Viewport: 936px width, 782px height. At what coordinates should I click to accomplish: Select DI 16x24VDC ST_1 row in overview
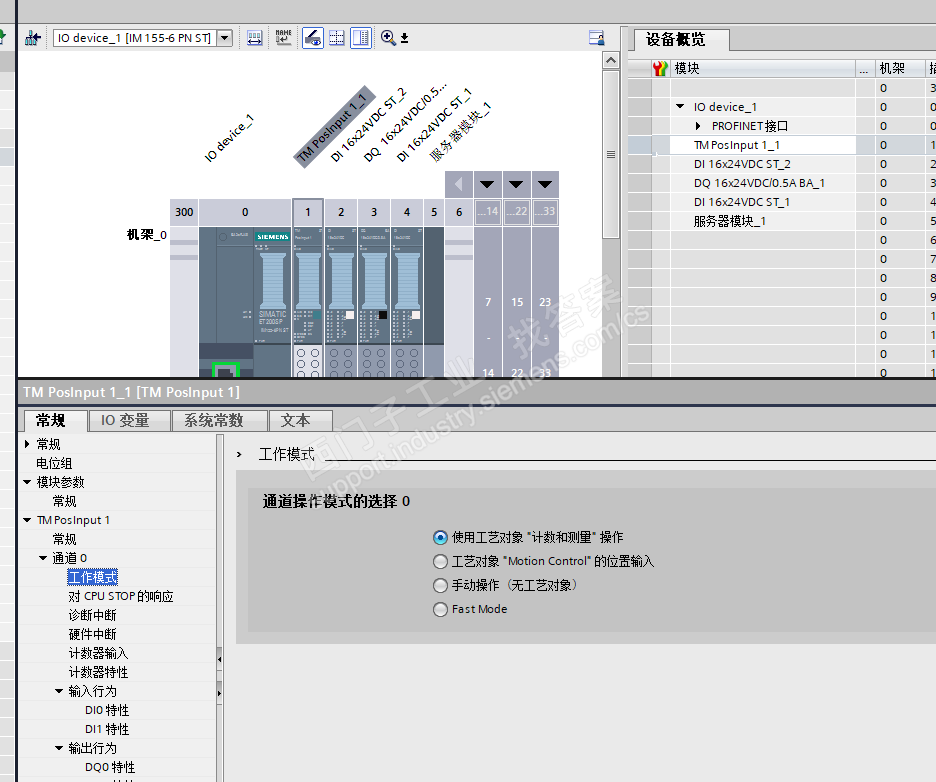point(763,202)
